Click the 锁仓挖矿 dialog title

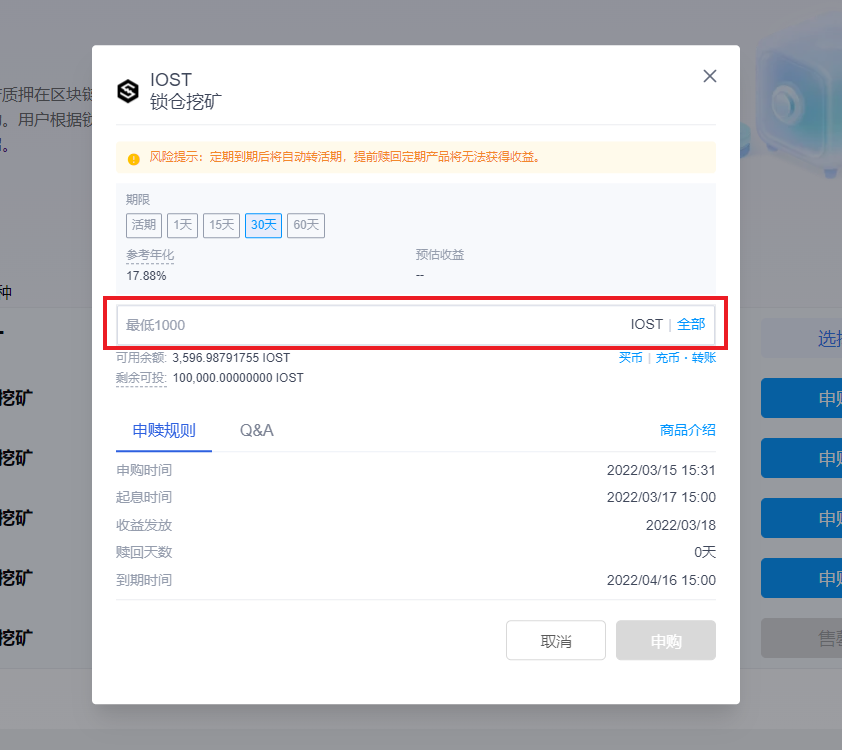click(186, 101)
